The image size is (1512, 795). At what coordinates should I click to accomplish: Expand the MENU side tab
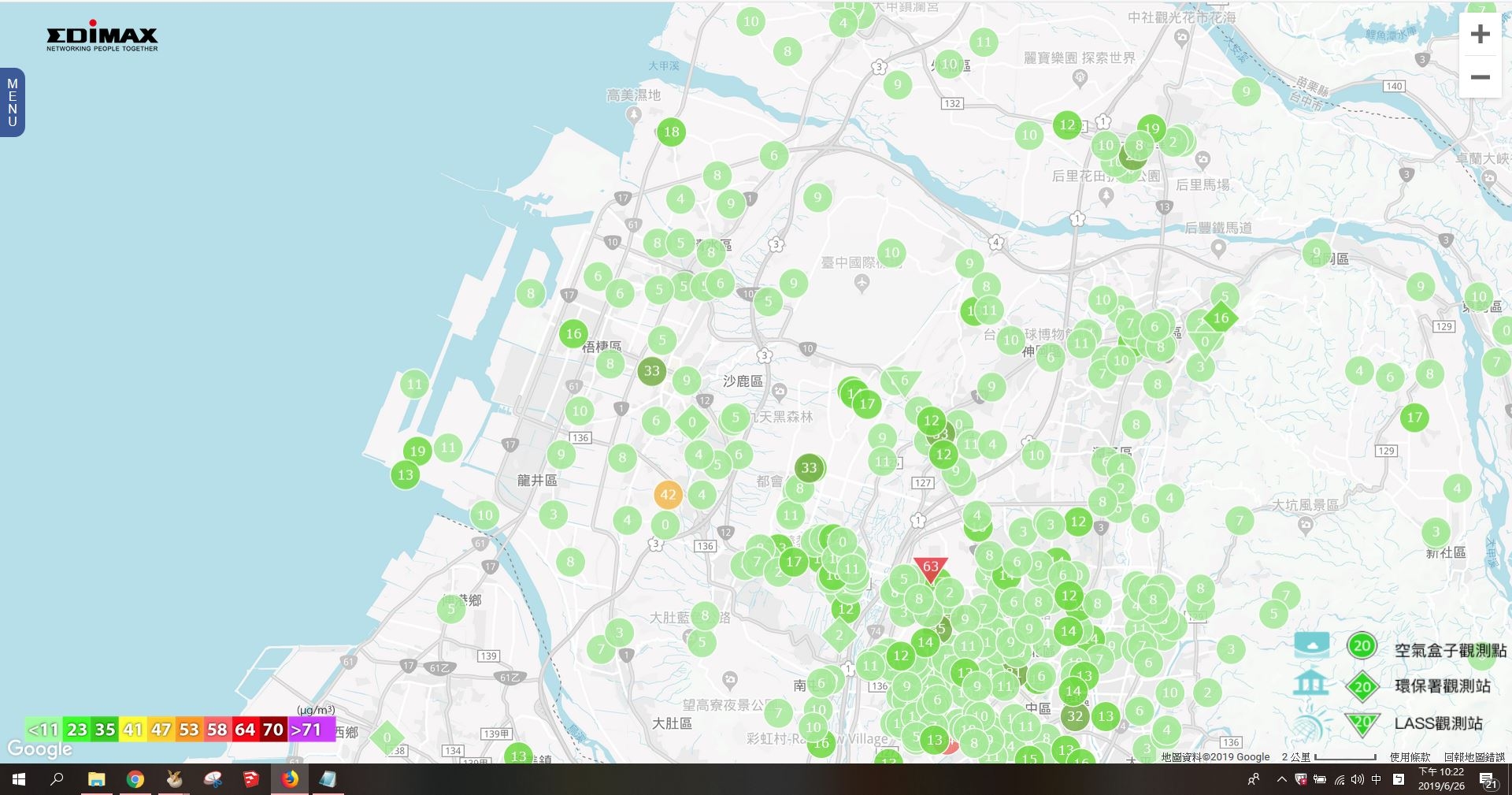pyautogui.click(x=13, y=102)
